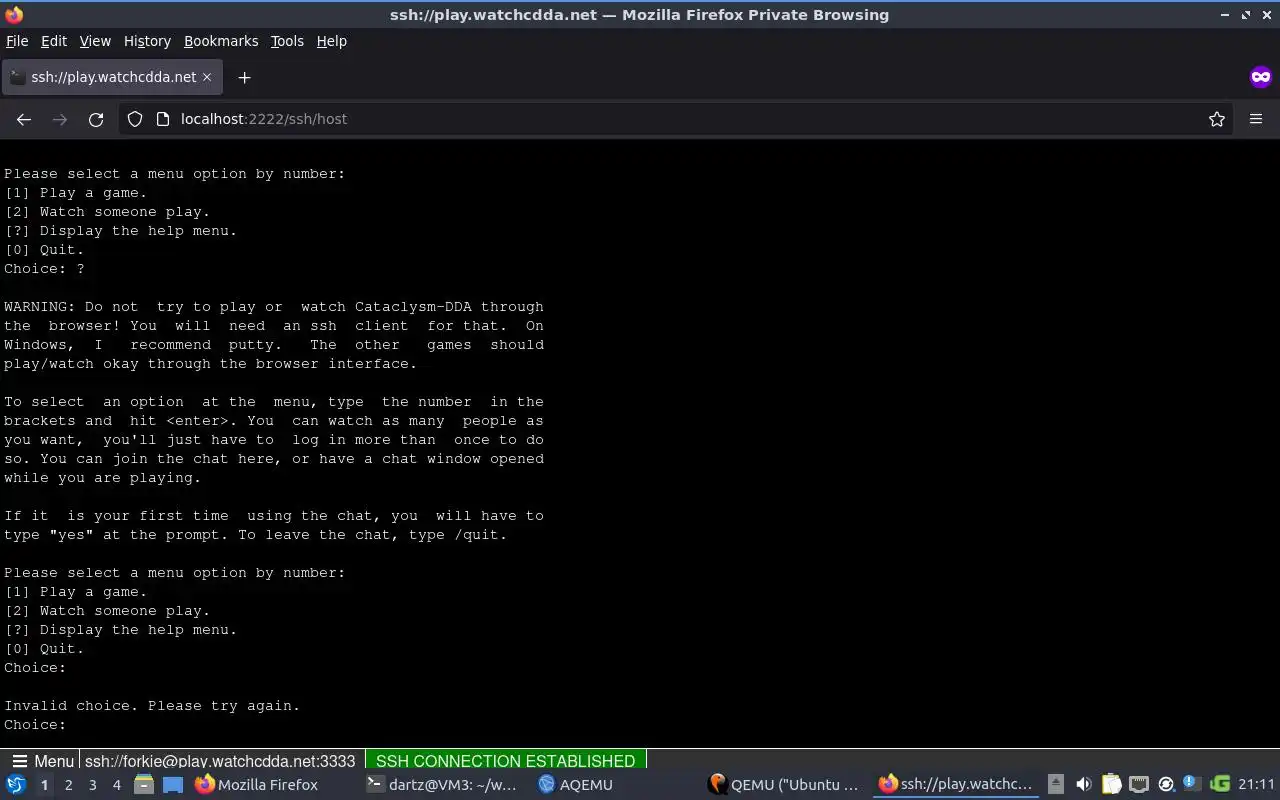This screenshot has height=800, width=1280.
Task: Open the wired network tray icon
Action: click(1138, 785)
